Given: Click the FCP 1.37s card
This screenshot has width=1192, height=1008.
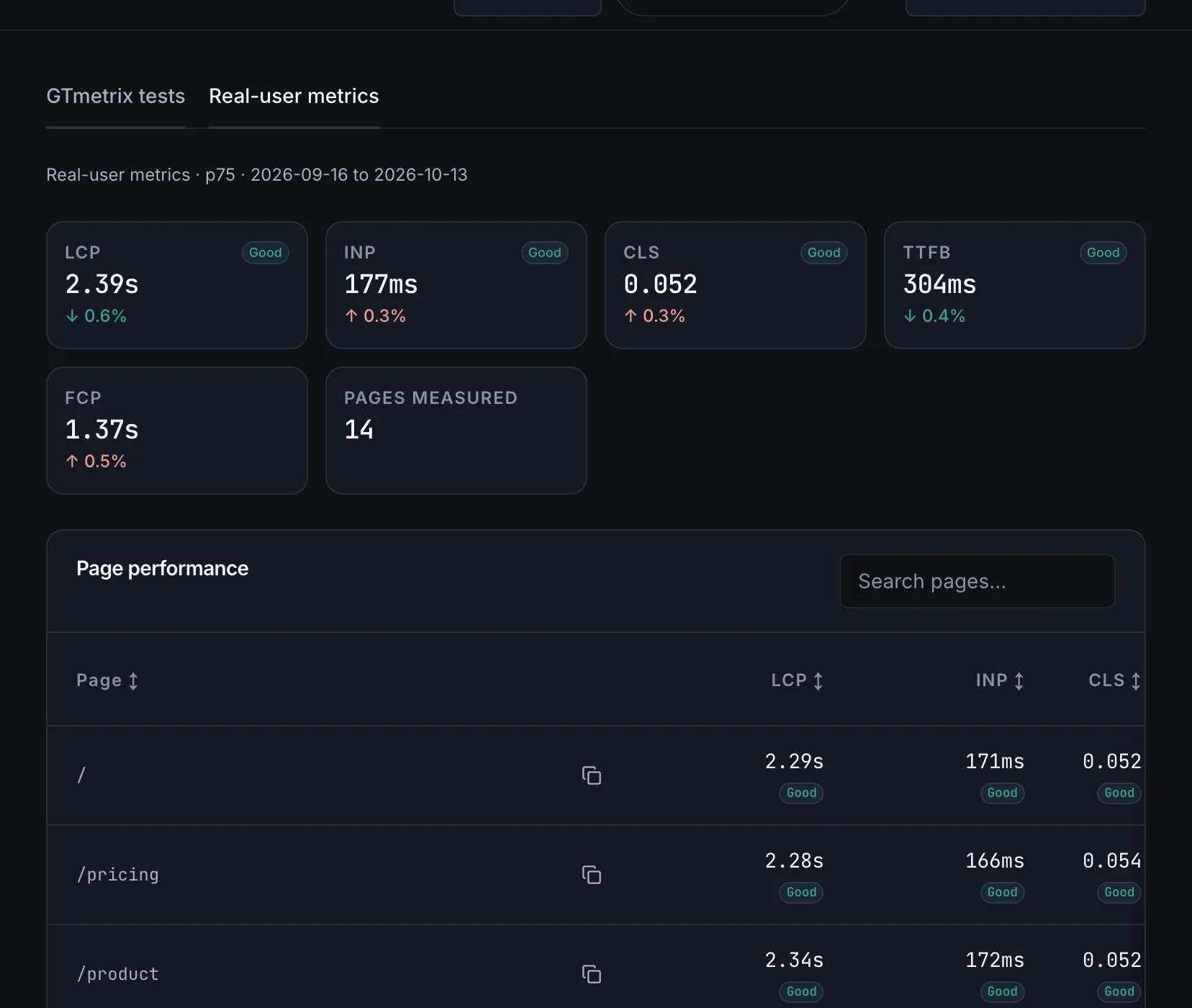Looking at the screenshot, I should (x=177, y=431).
